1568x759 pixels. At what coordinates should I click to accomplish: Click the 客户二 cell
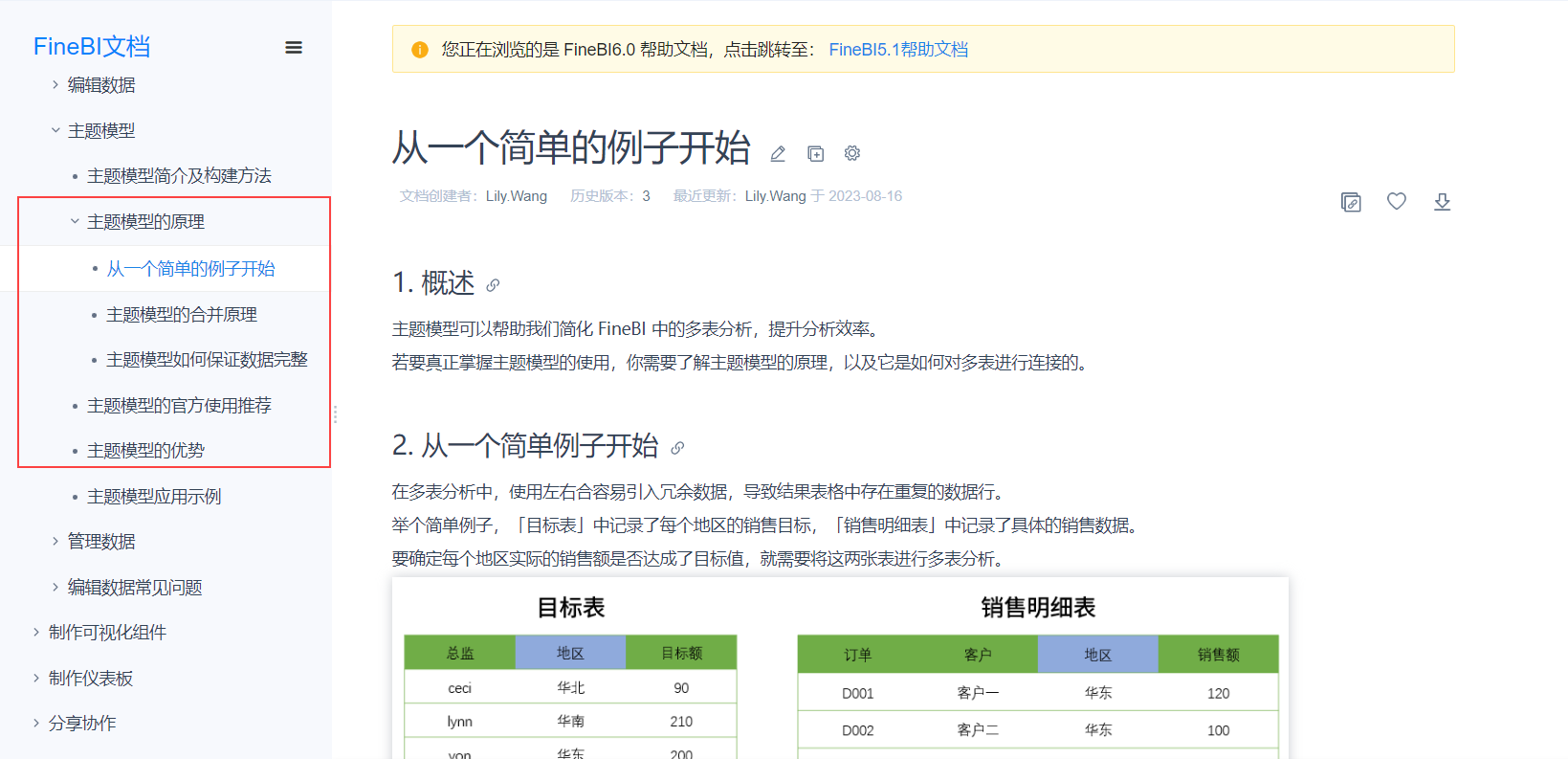978,730
